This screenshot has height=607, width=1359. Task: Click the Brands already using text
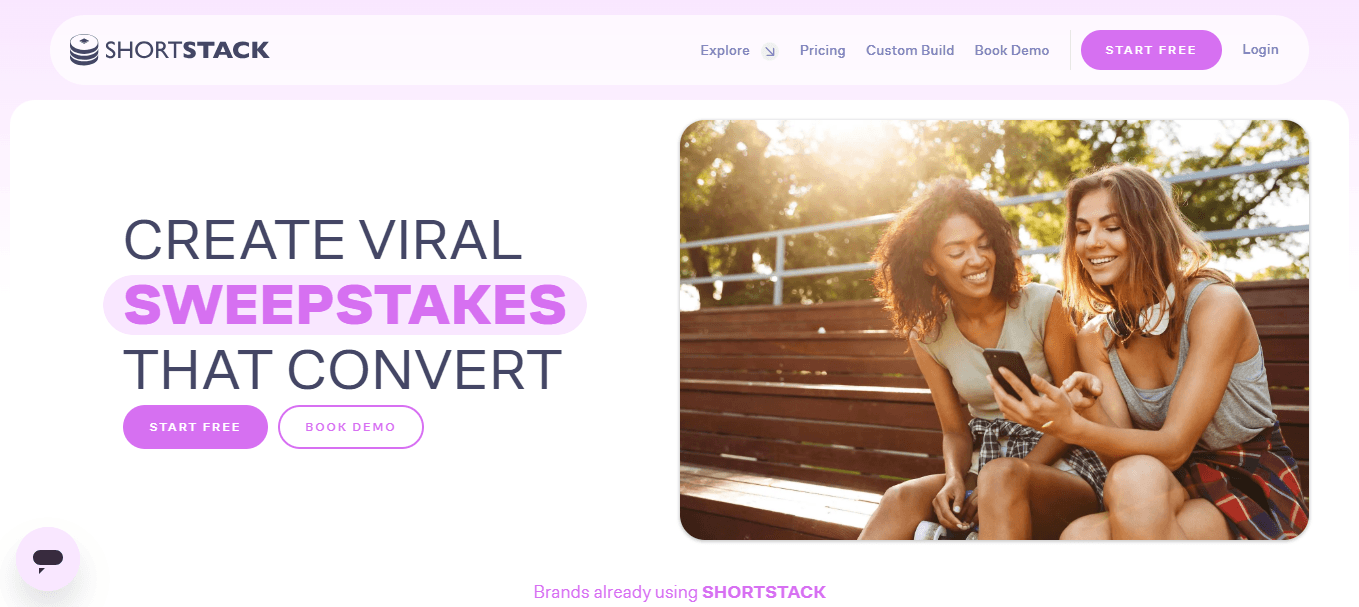(615, 592)
